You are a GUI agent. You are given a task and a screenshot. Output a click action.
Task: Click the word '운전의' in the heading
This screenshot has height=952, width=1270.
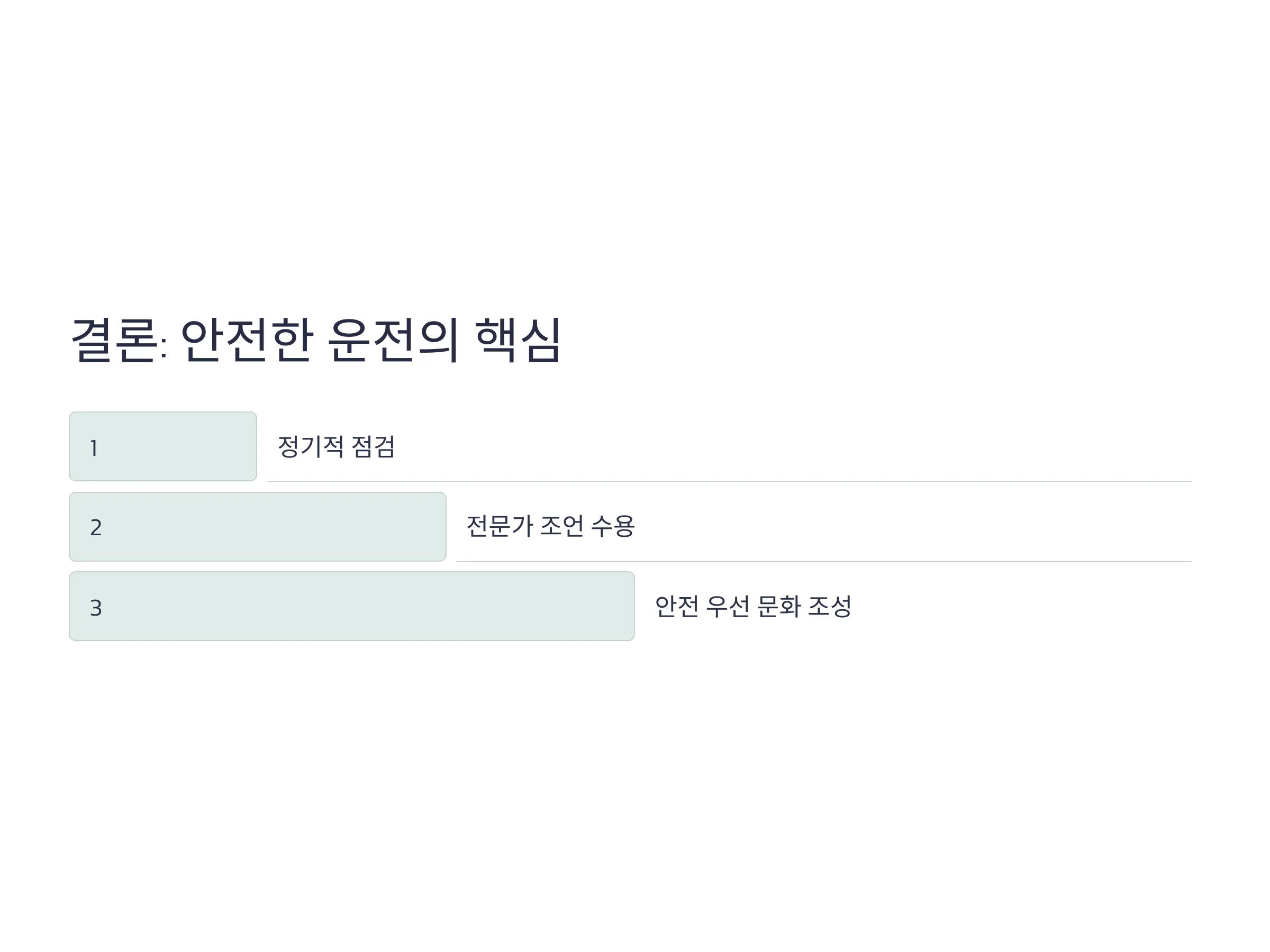click(393, 340)
